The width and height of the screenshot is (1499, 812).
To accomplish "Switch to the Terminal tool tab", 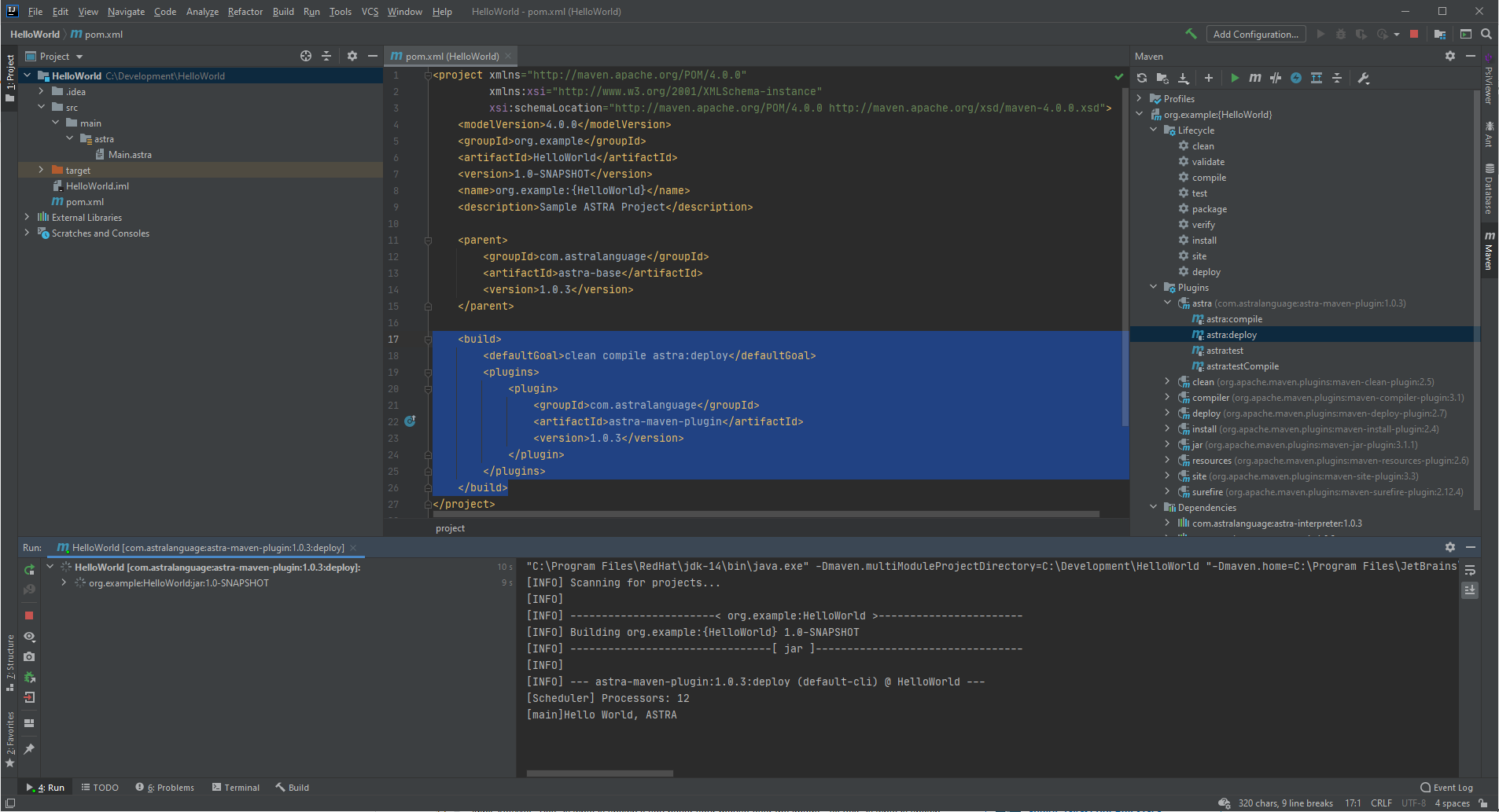I will [x=235, y=787].
